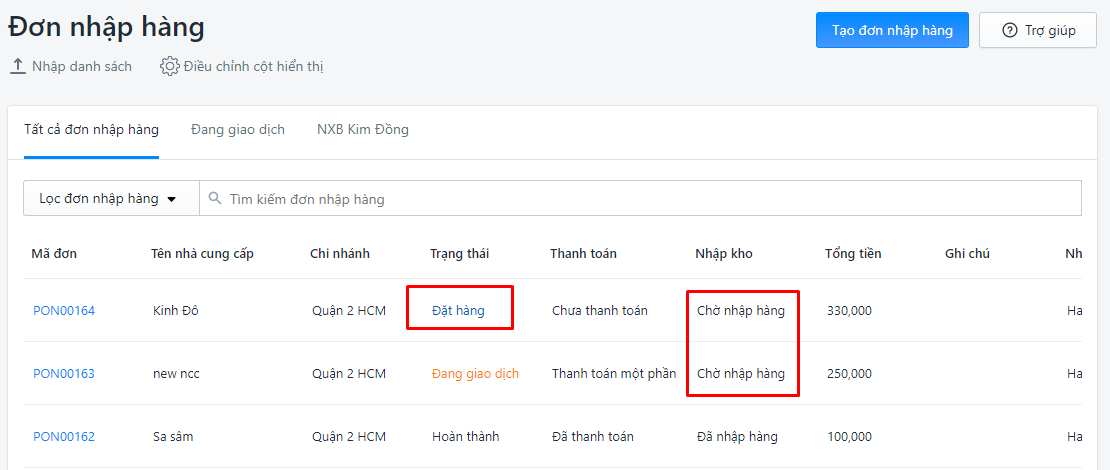Click the Trạng thái column header
The image size is (1110, 470).
pyautogui.click(x=459, y=253)
